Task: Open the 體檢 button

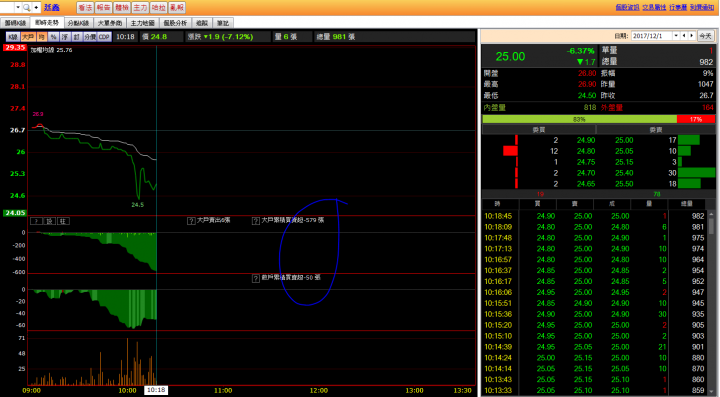Action: [122, 7]
